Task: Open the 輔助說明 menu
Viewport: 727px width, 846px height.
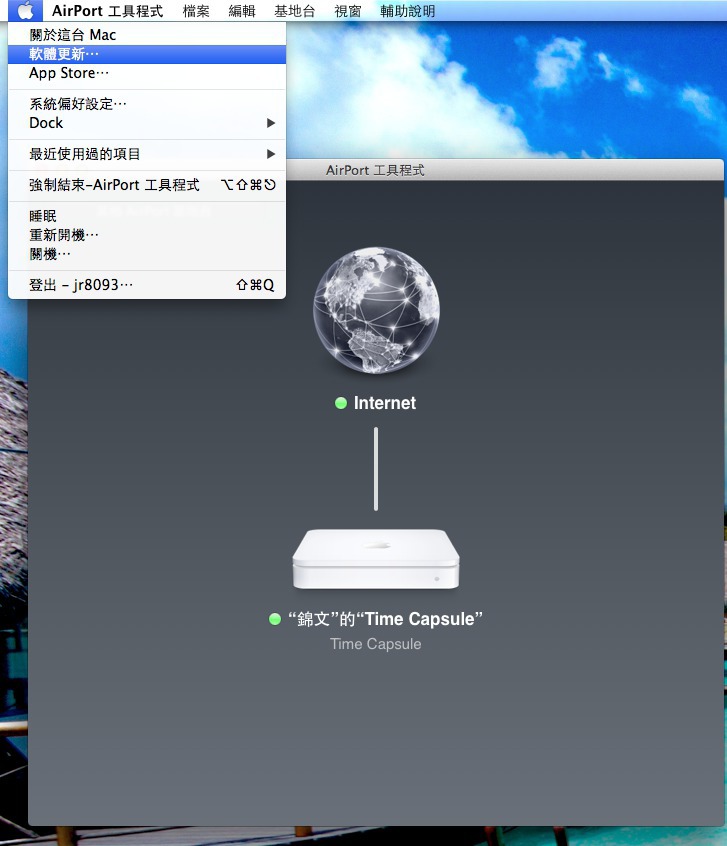Action: pos(407,11)
